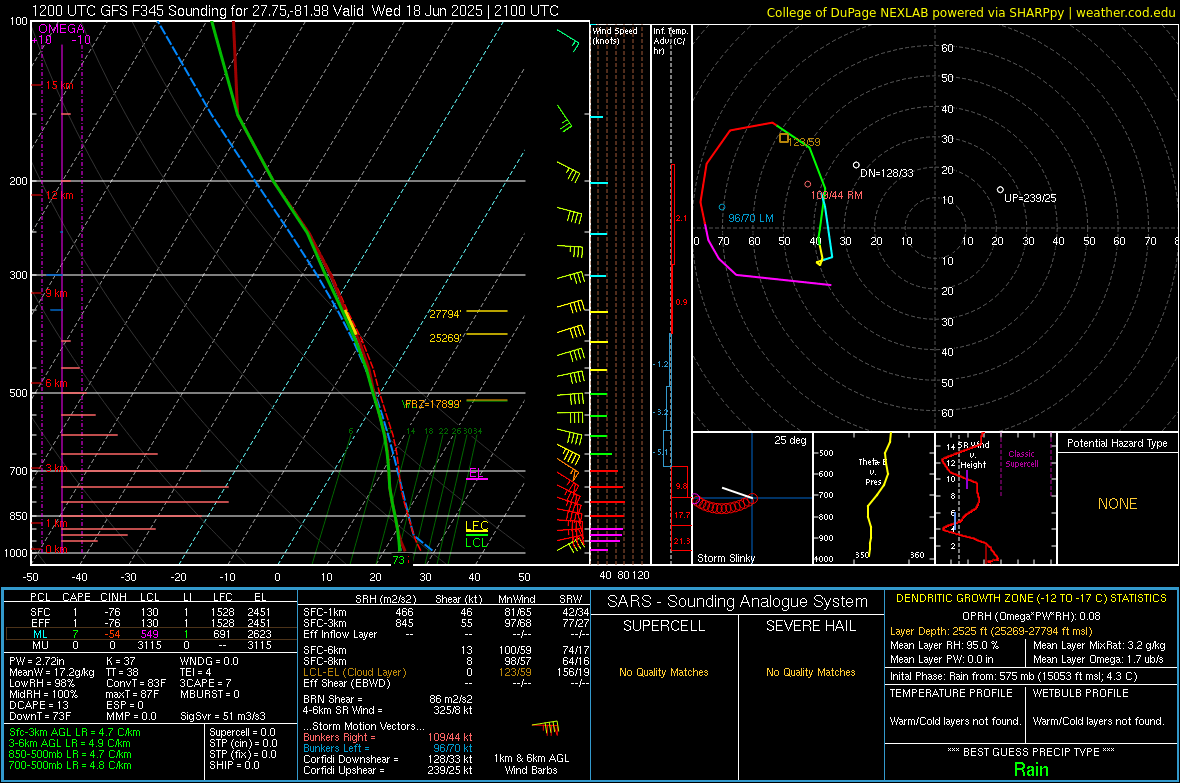Click the K = 37 index value
1180x783 pixels.
click(120, 661)
